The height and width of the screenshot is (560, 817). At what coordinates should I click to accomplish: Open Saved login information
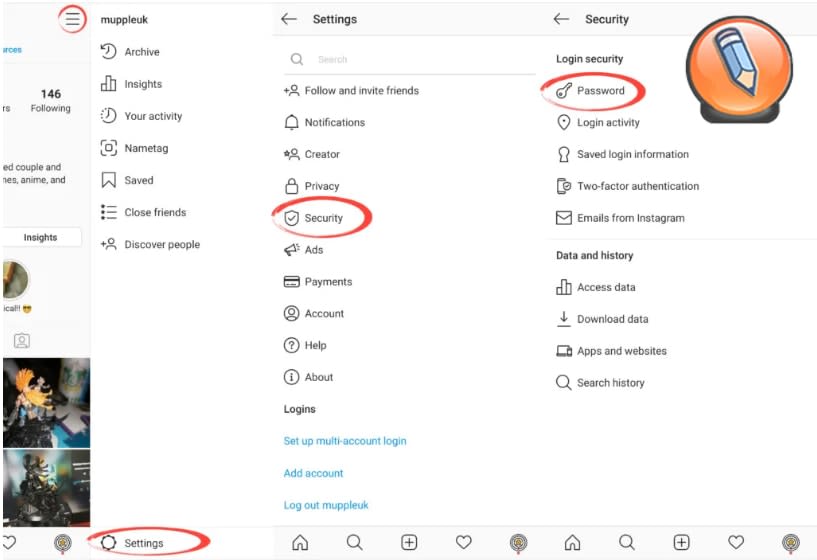[x=622, y=154]
